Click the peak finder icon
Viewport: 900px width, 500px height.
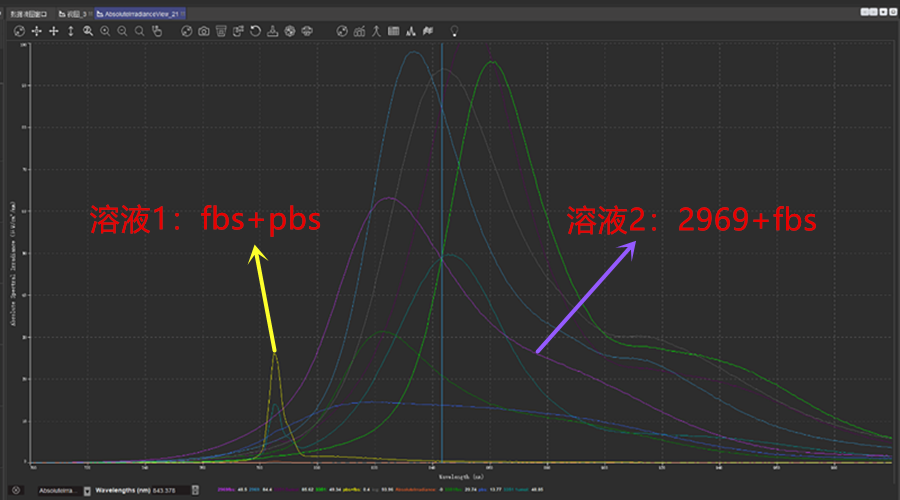[x=376, y=32]
